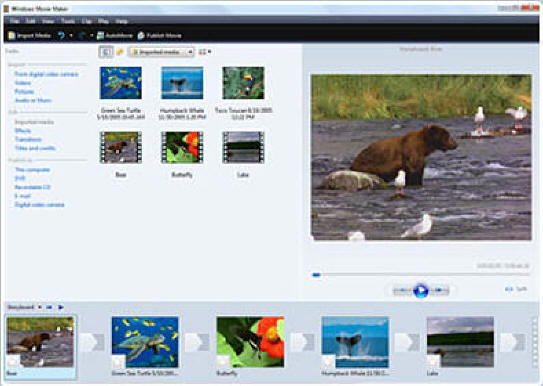Click the Import Media toolbar button
The height and width of the screenshot is (386, 543).
[29, 35]
